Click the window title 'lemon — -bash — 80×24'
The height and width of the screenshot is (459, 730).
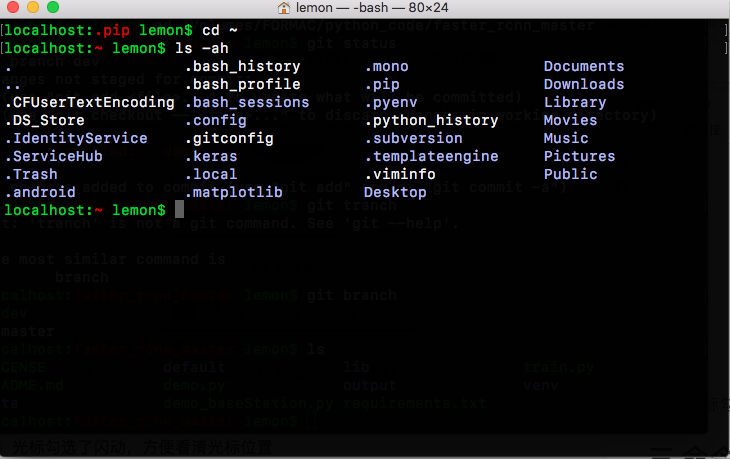click(x=372, y=7)
